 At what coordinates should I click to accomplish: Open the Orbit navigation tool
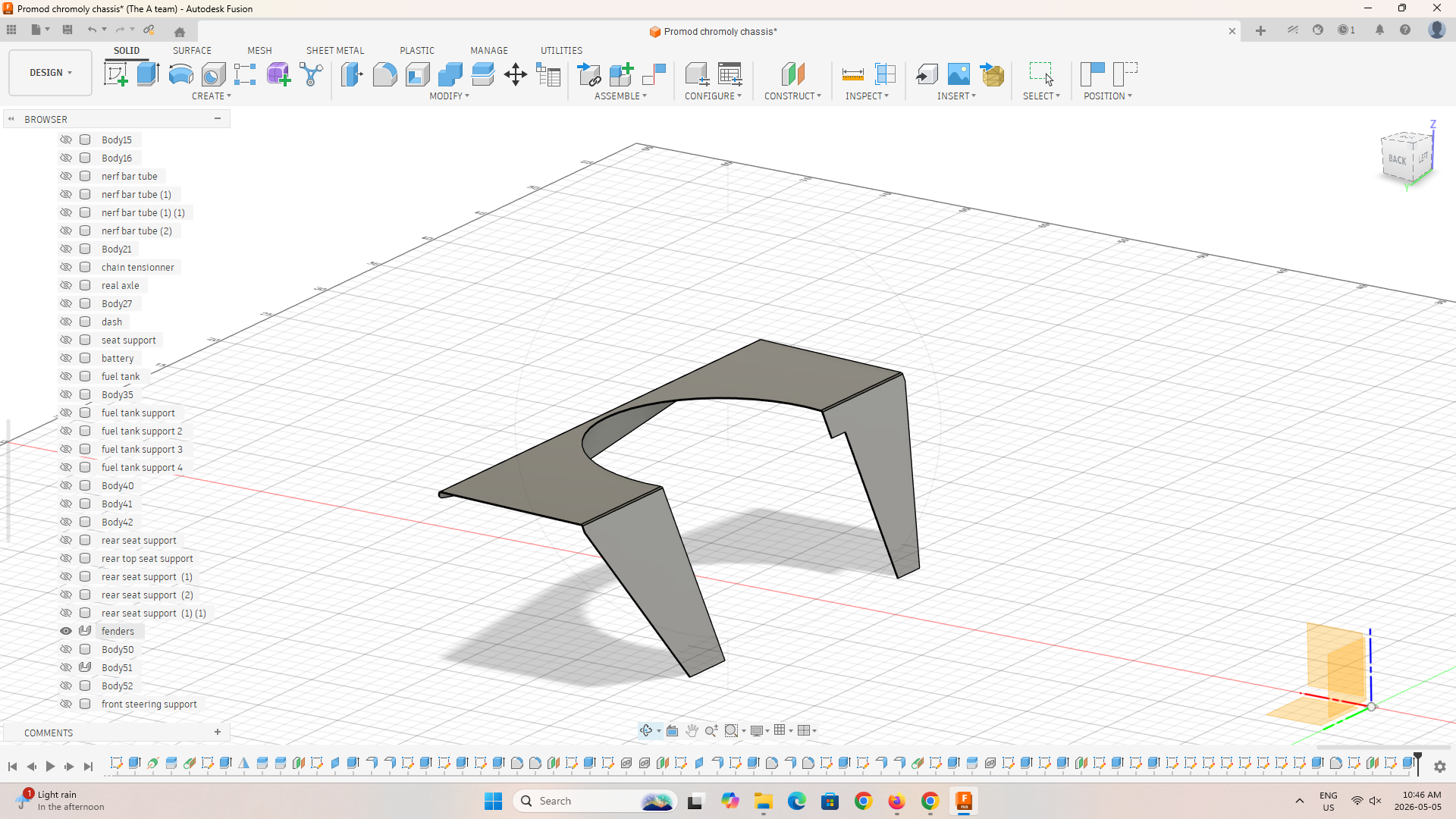point(646,730)
